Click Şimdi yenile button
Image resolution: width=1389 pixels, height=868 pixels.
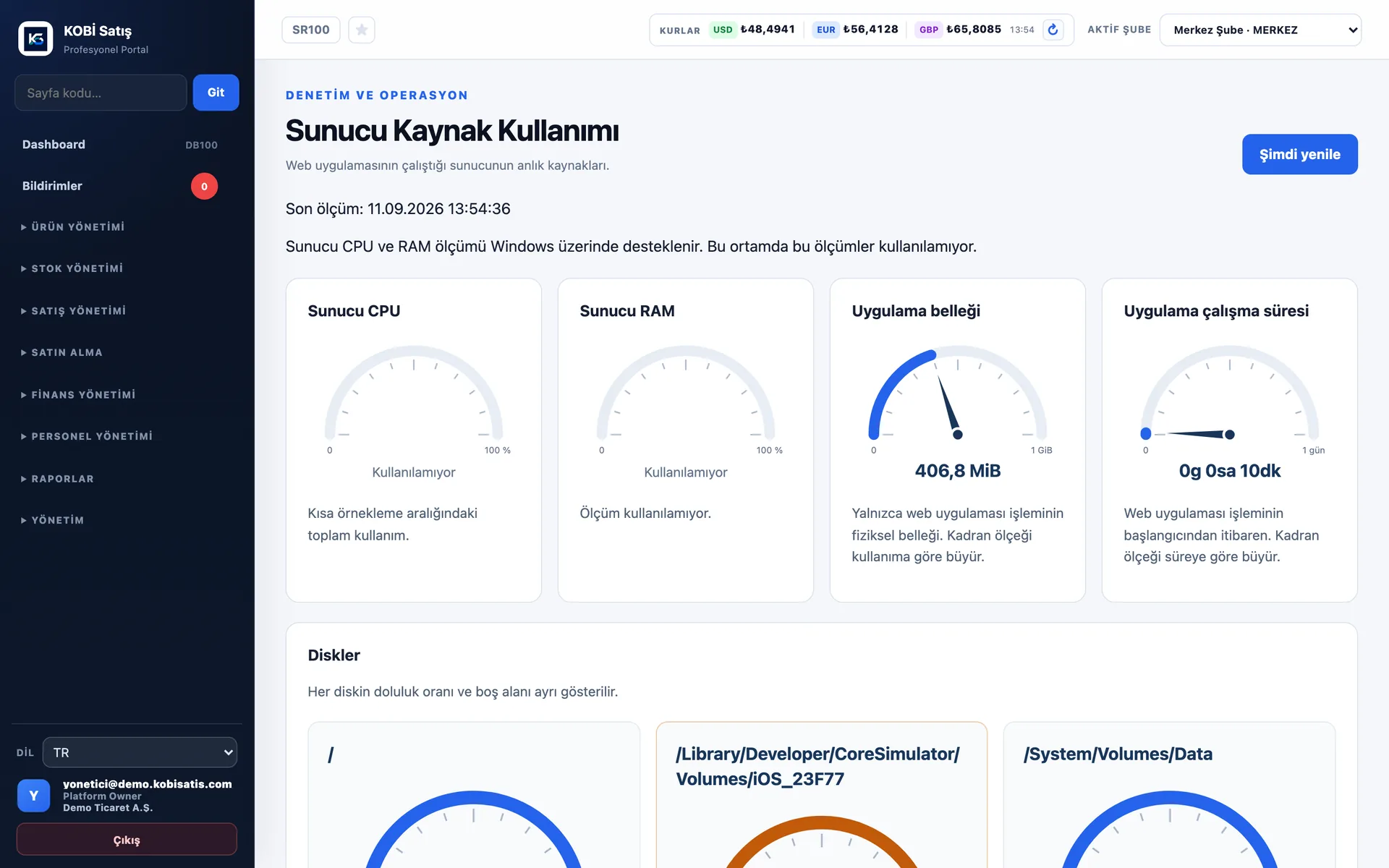[x=1299, y=154]
